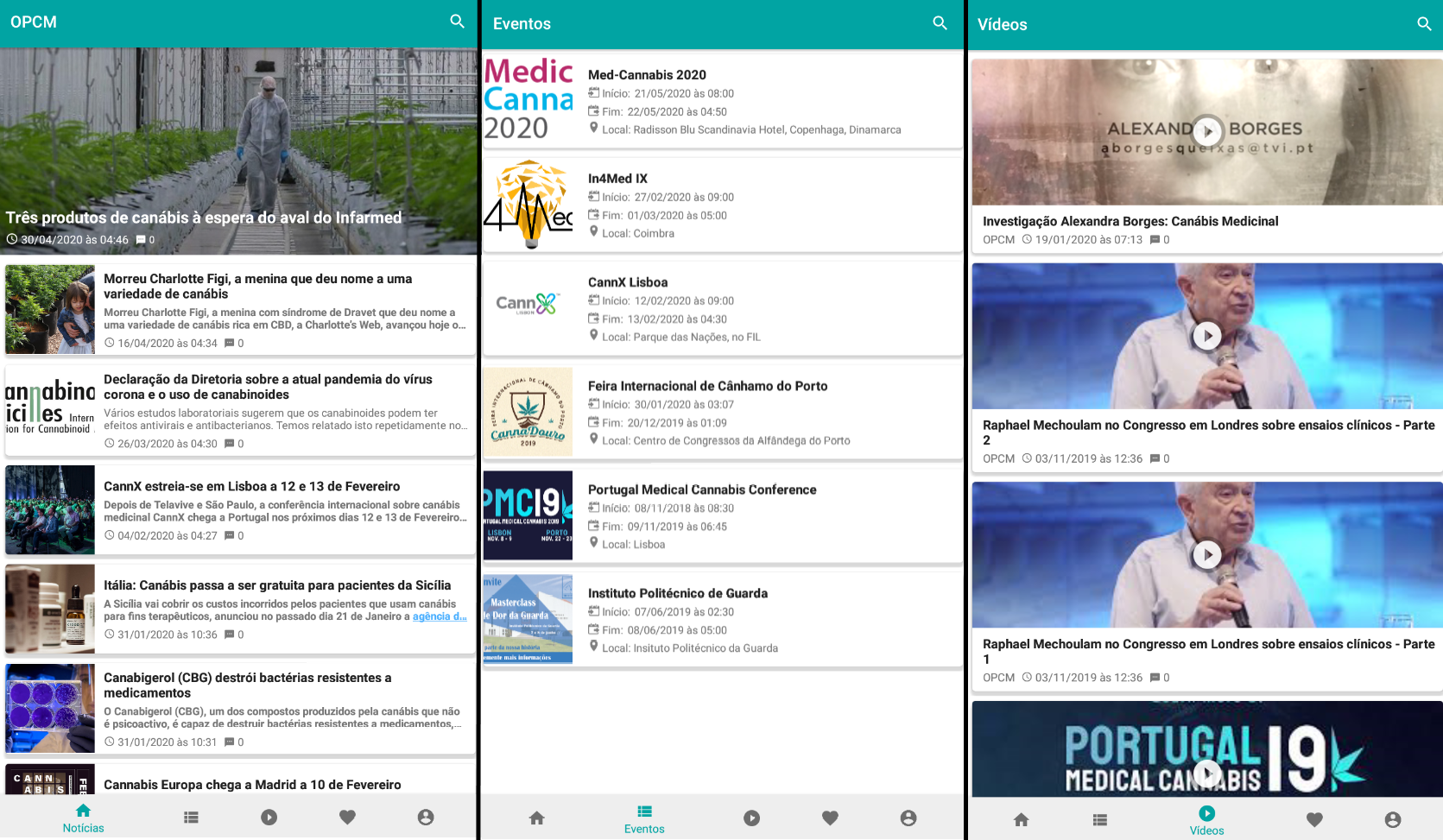Open favorites heart in Vídeos screen navbar

click(x=1314, y=819)
